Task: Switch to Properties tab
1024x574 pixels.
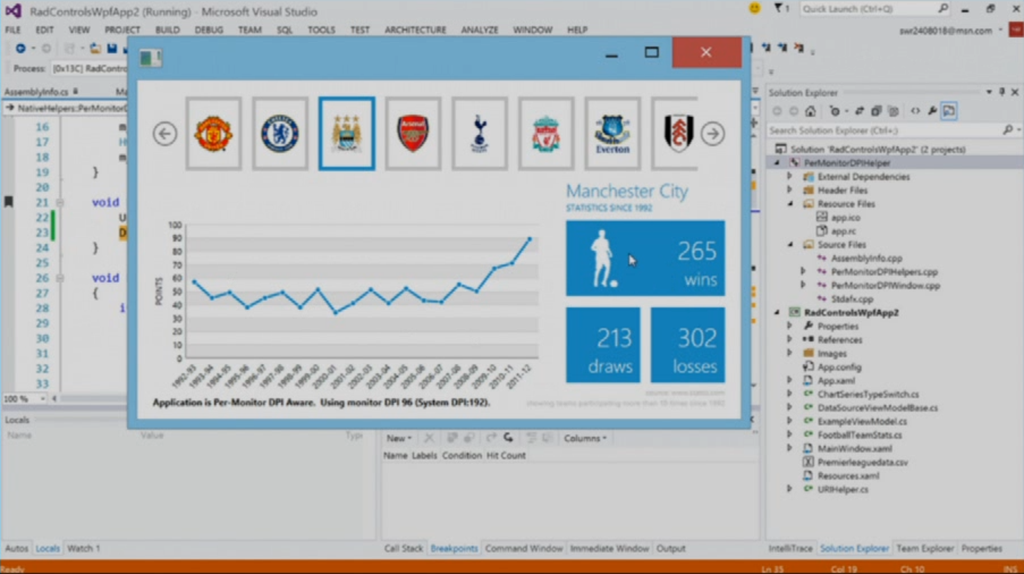Action: 982,549
